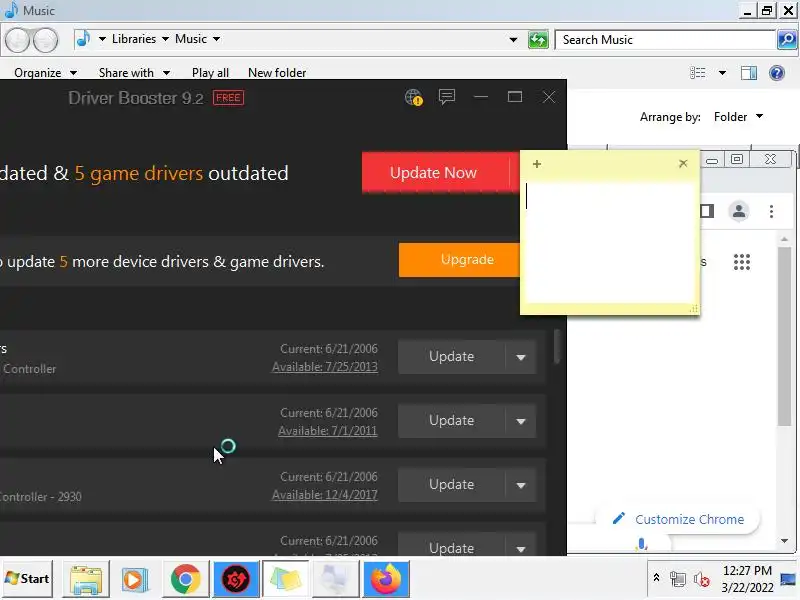
Task: Expand options for 12/4/2017 driver Update
Action: (520, 485)
